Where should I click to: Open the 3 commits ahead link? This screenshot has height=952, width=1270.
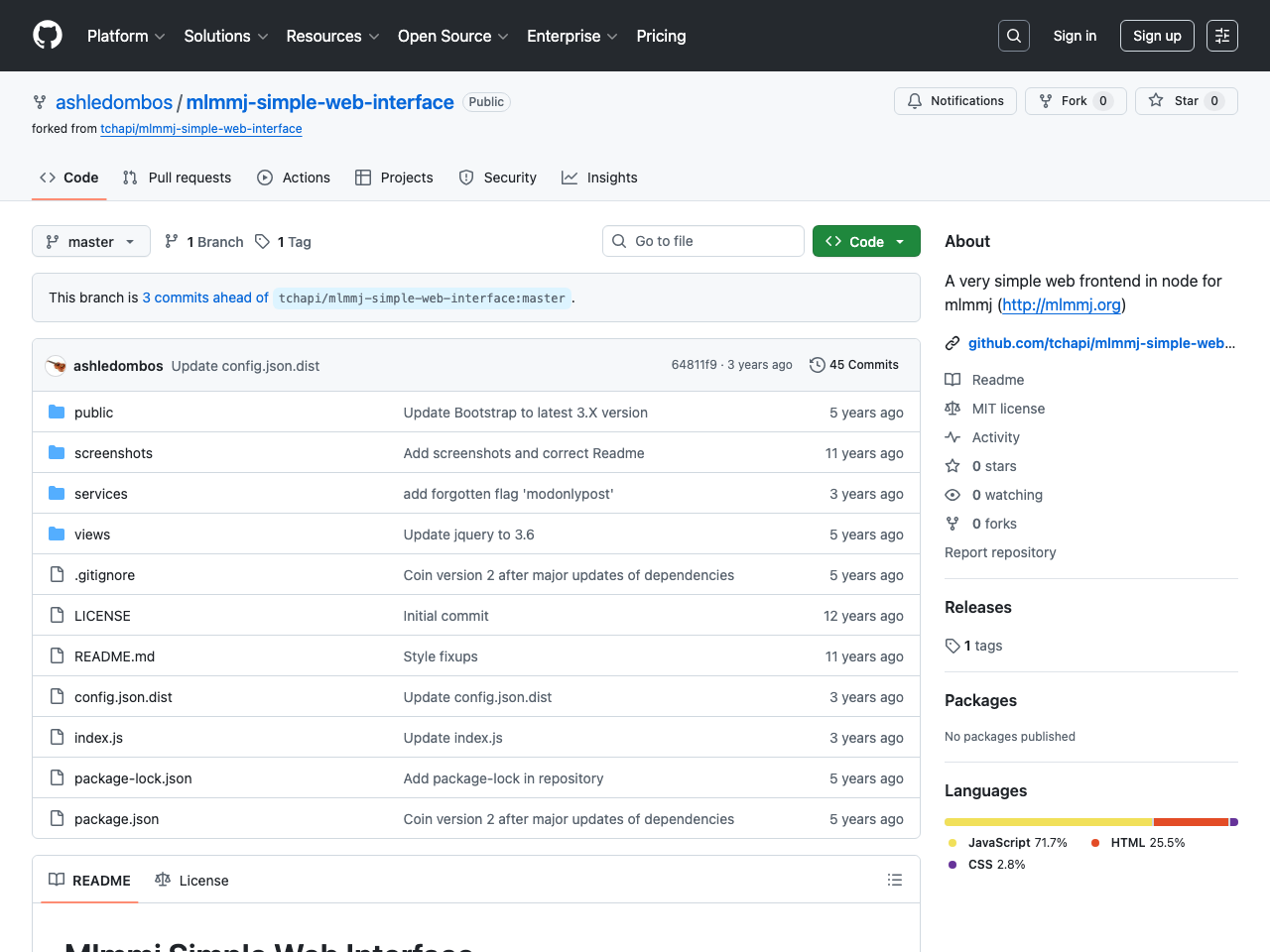pos(205,297)
